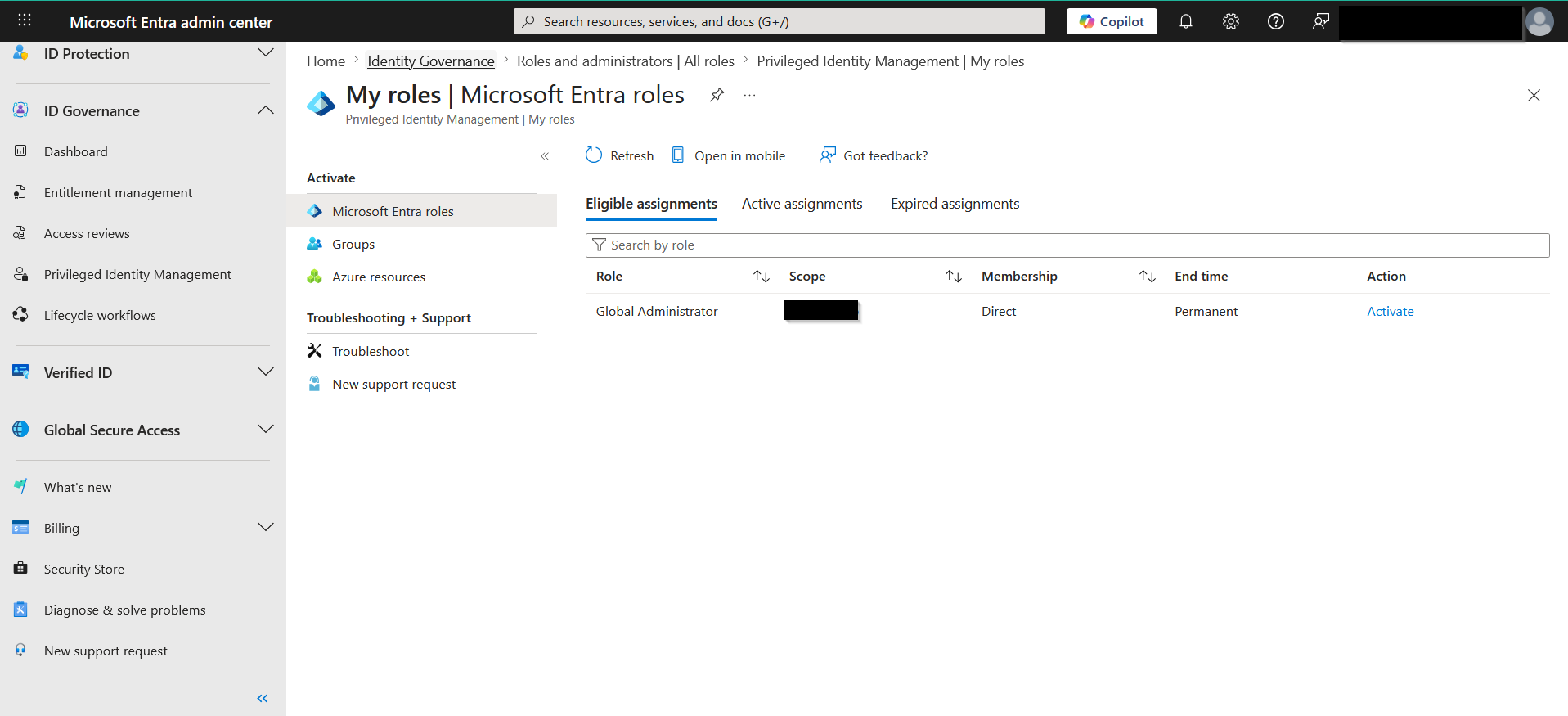
Task: Open the help question mark icon
Action: click(x=1275, y=21)
